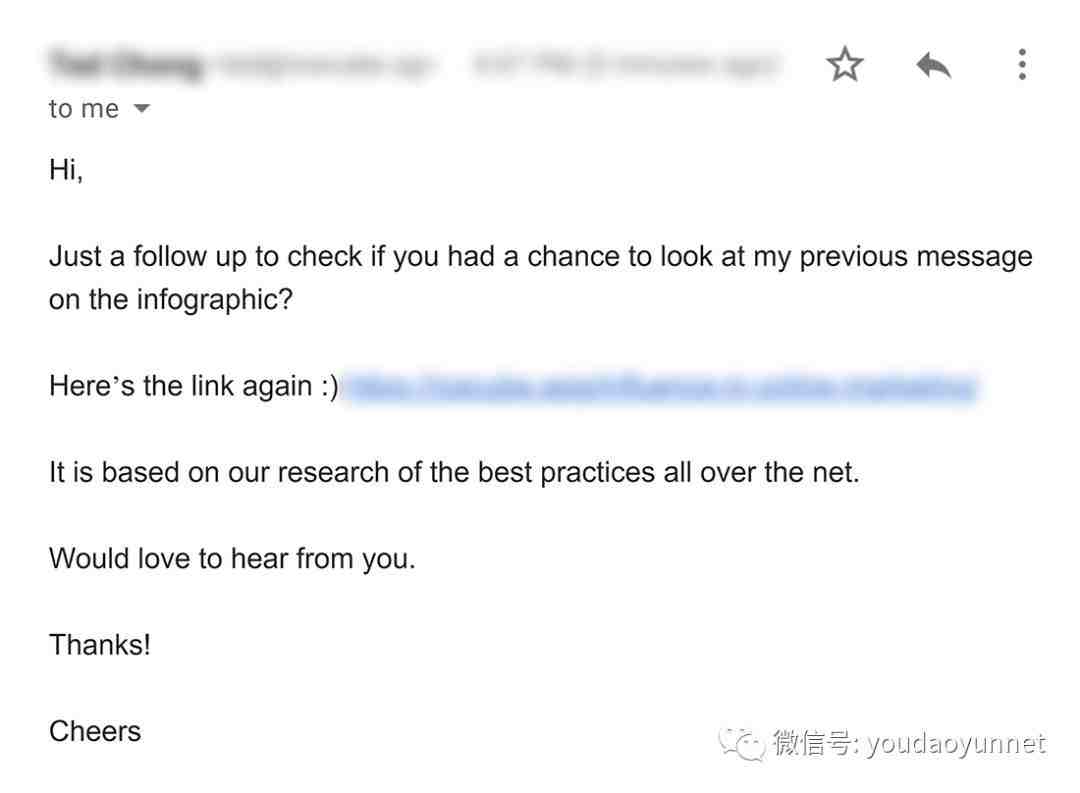Click the 'Here's the link again' text
This screenshot has width=1080, height=793.
tap(180, 386)
